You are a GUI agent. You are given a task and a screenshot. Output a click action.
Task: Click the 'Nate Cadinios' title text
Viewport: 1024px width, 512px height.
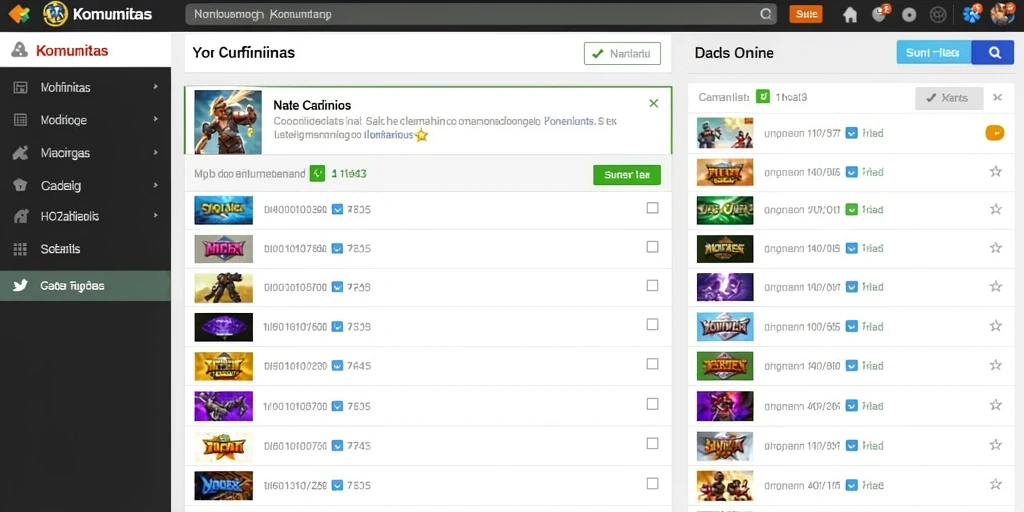coord(312,104)
